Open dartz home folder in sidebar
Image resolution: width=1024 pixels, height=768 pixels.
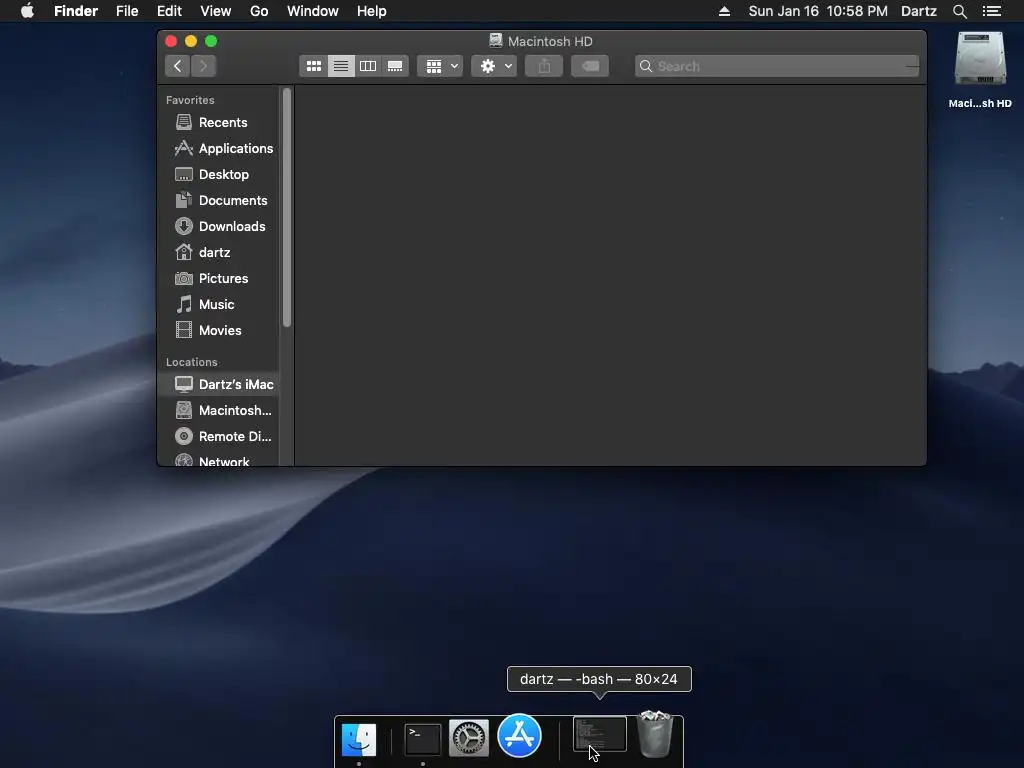click(218, 252)
